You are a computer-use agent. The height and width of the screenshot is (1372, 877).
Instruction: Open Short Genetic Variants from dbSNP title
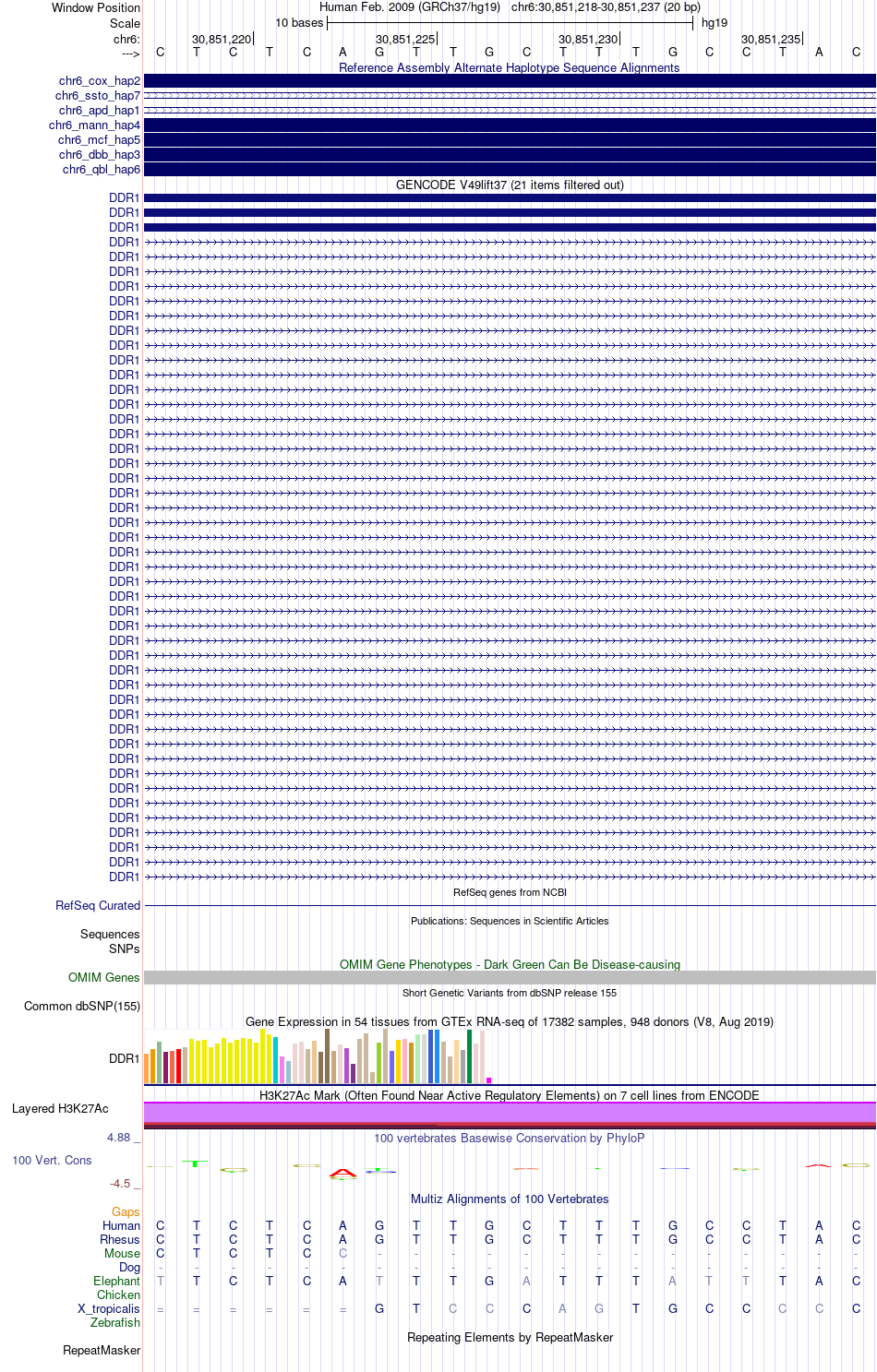click(x=510, y=993)
